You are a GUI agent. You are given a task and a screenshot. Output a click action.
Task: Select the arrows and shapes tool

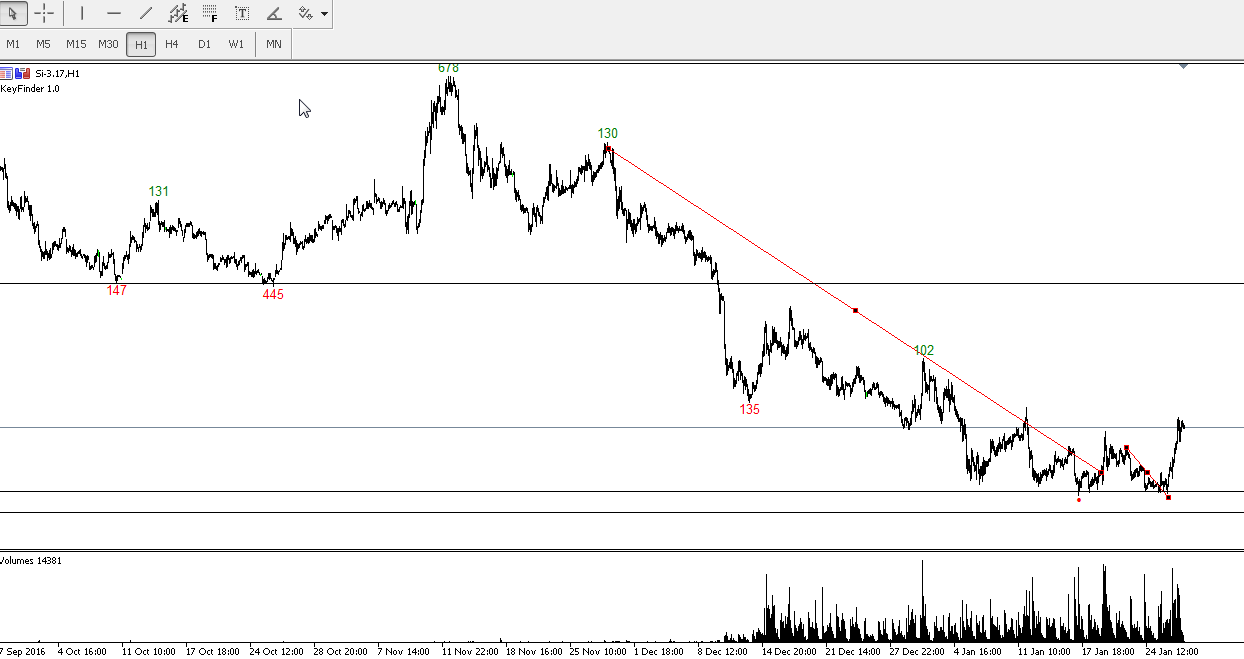tap(305, 14)
